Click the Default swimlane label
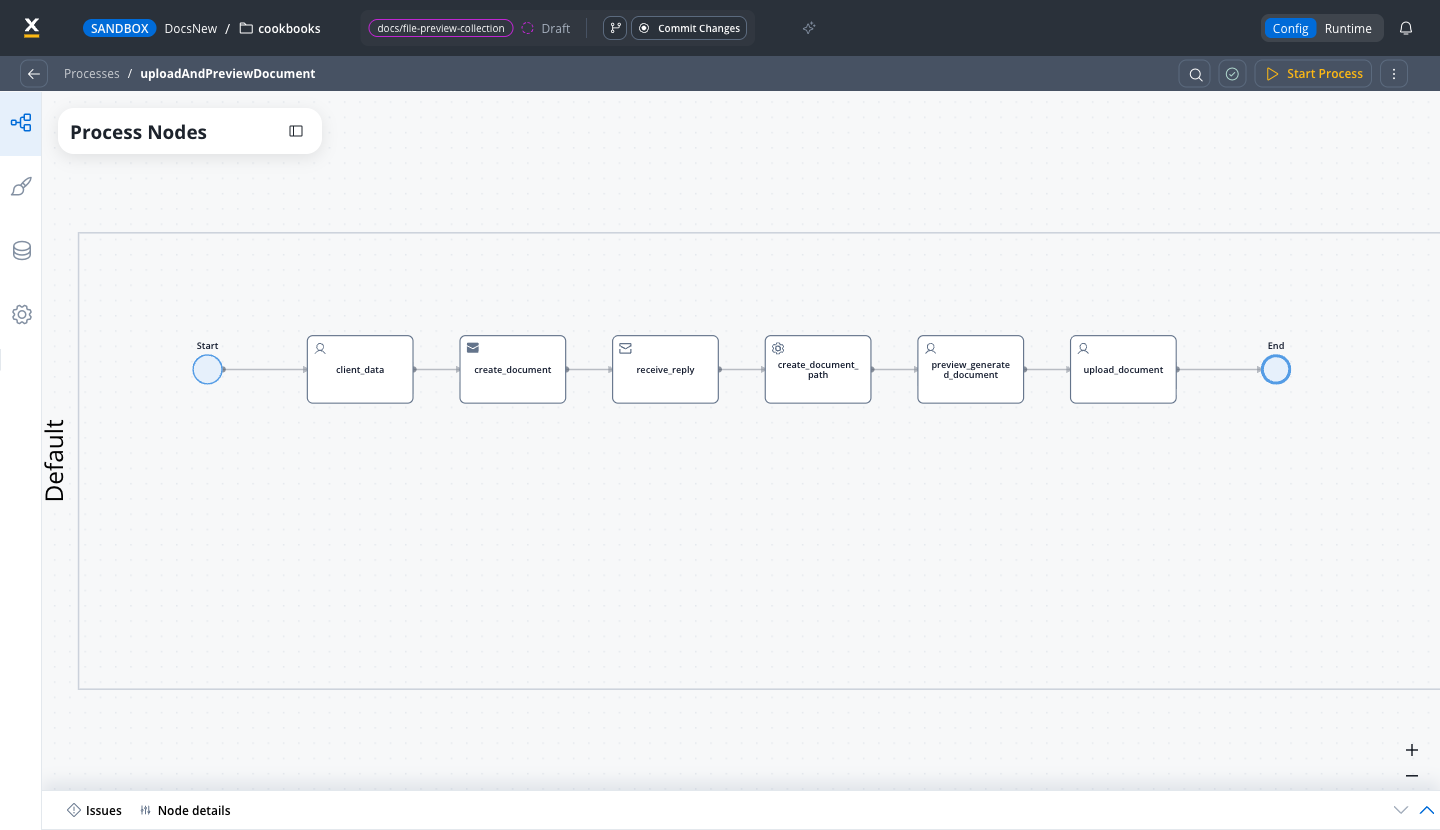 55,460
